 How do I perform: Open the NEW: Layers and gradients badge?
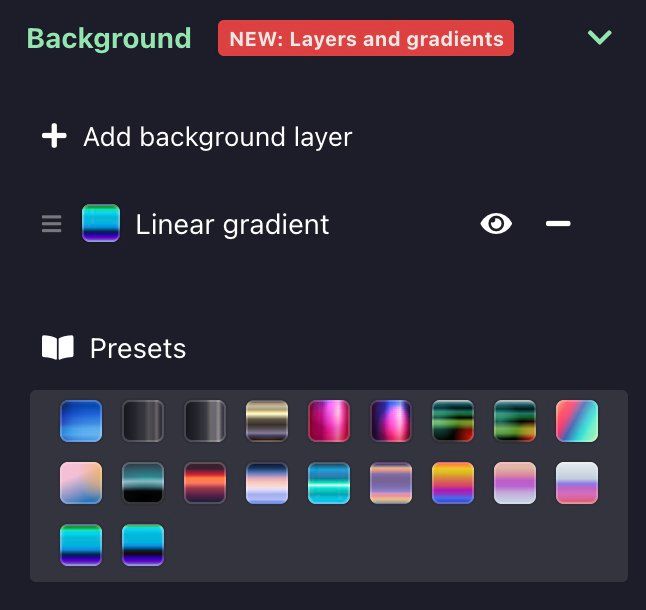(x=366, y=38)
